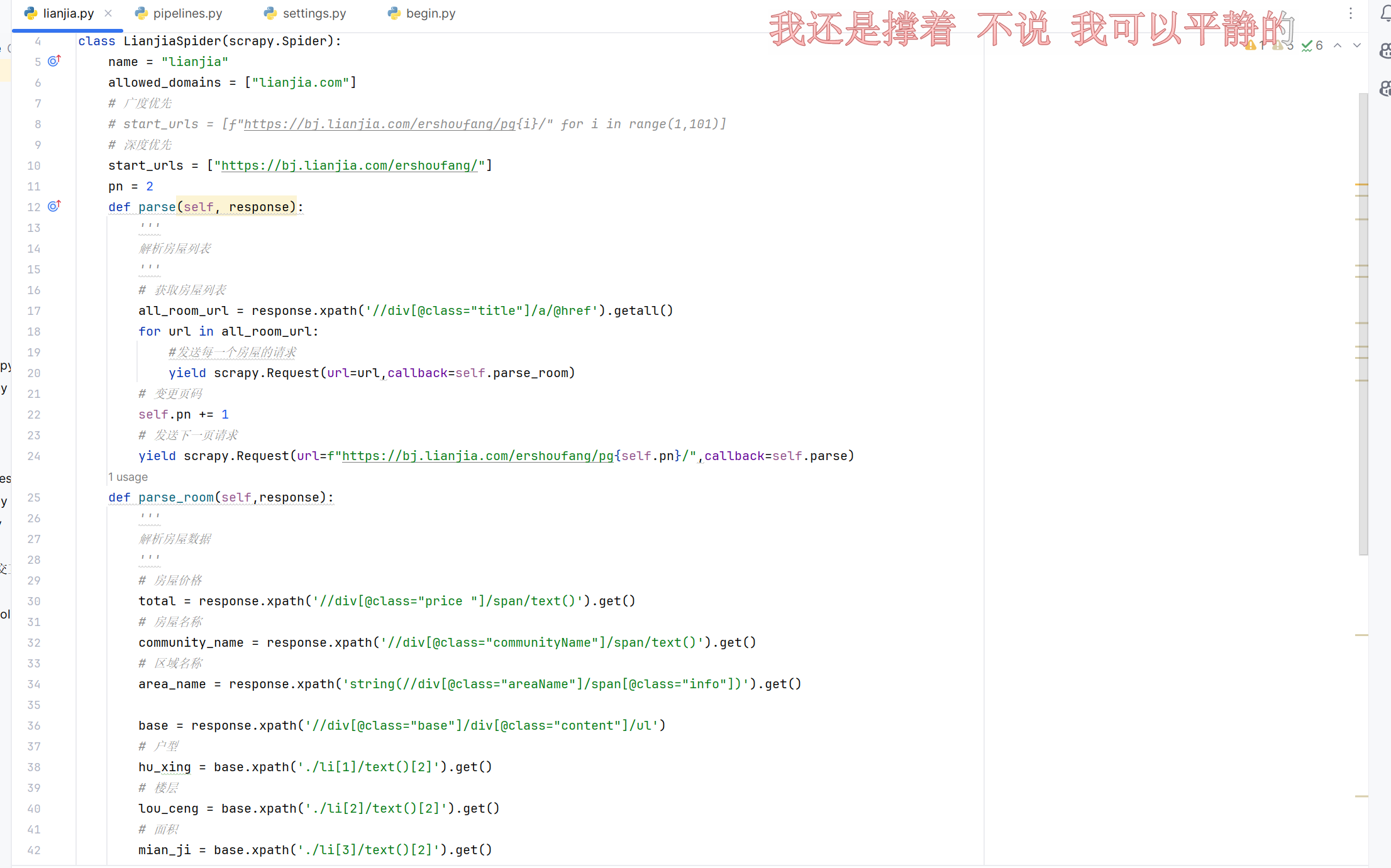Click line number 20 in gutter
The width and height of the screenshot is (1391, 868).
(34, 373)
